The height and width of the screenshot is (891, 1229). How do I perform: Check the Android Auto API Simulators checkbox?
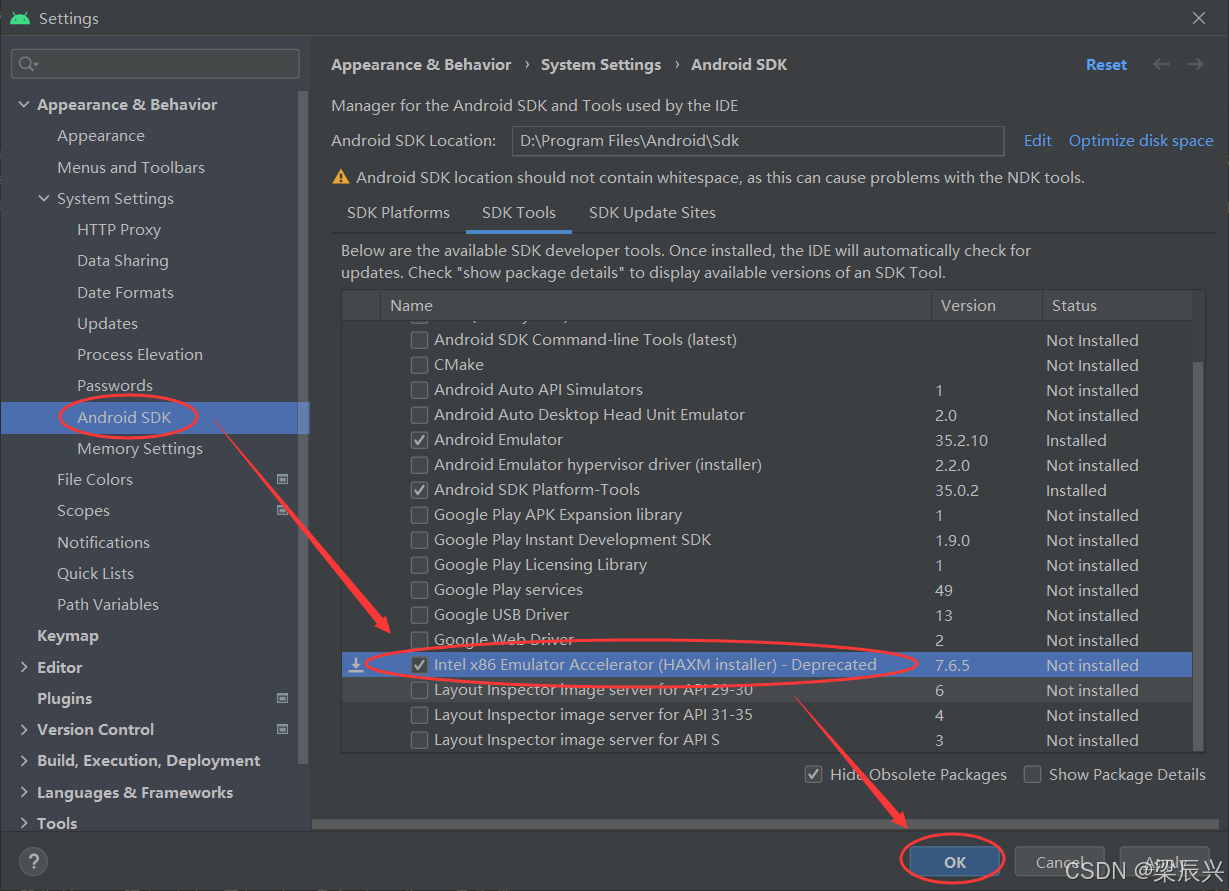coord(419,390)
